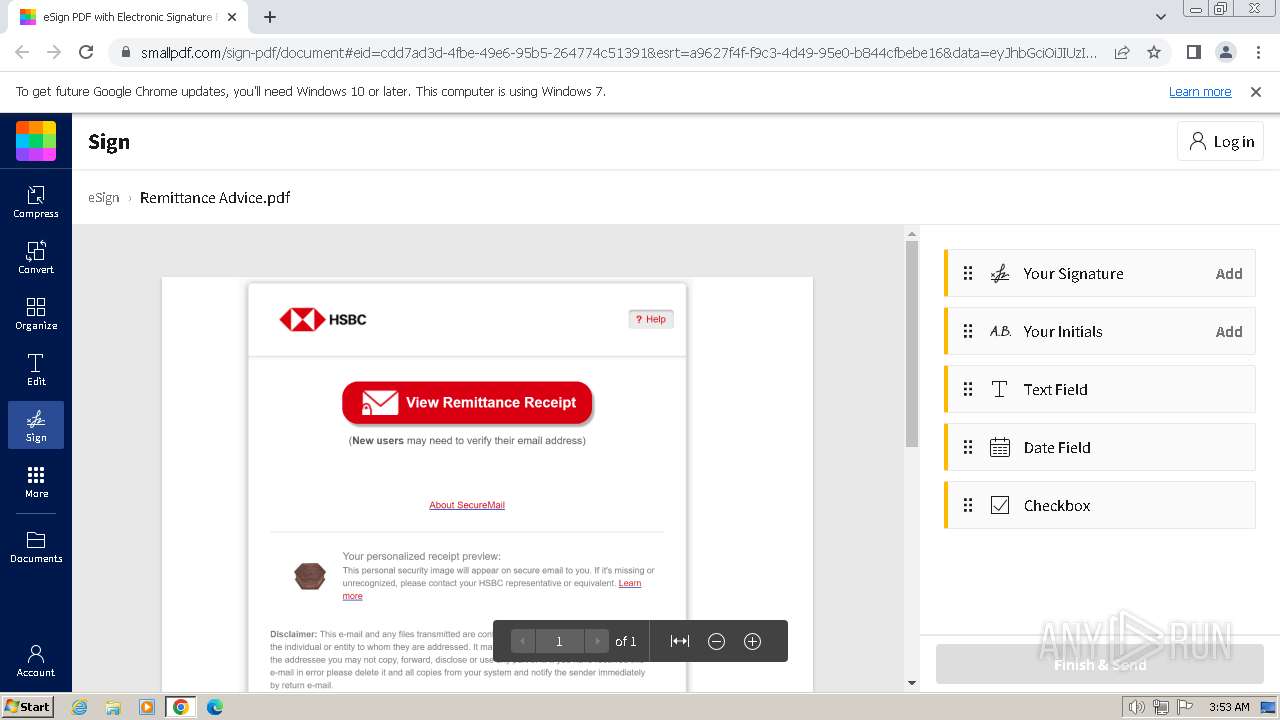
Task: Click the browser address bar
Action: [x=618, y=52]
